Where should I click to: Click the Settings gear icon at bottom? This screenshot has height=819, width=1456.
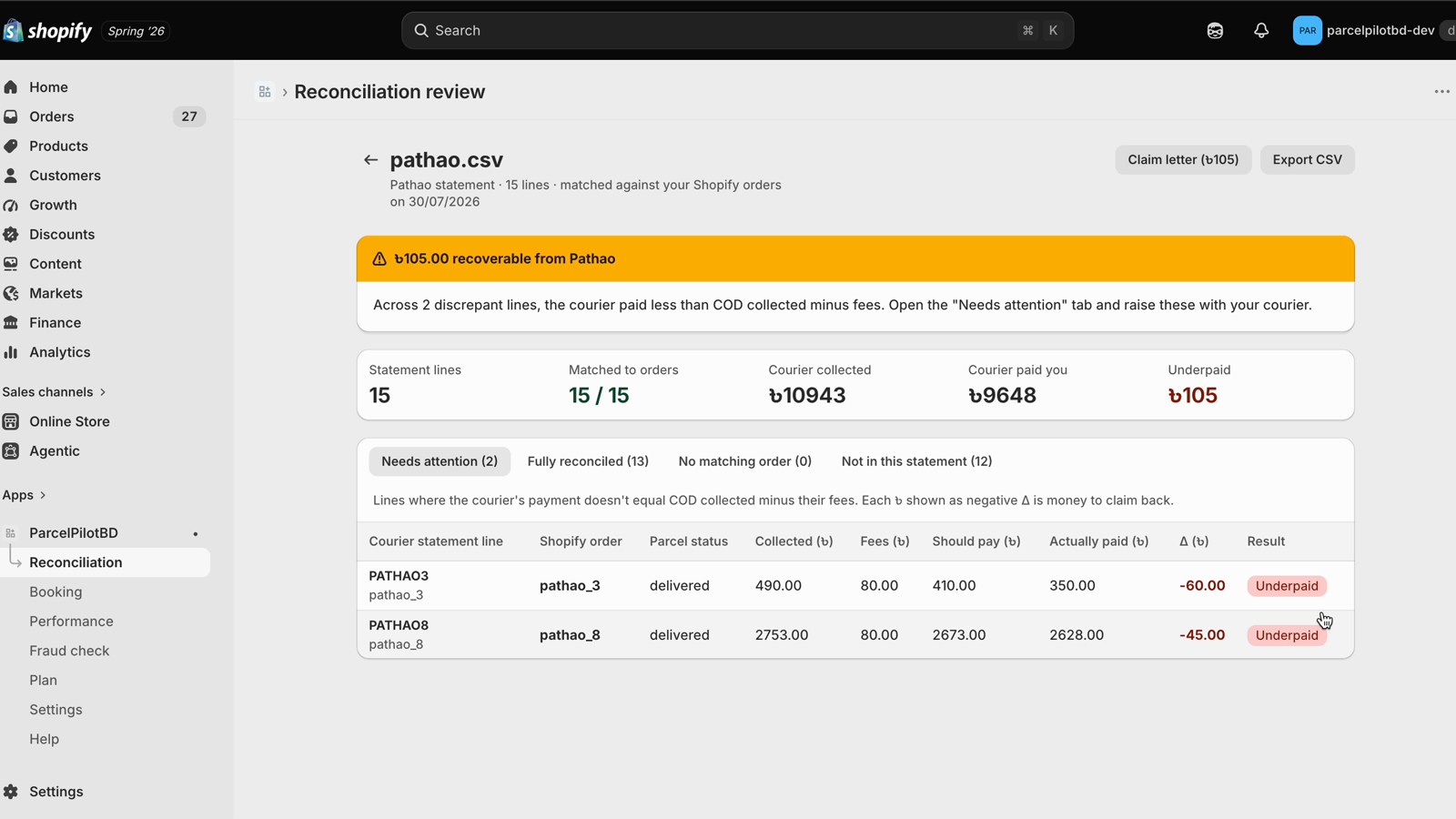(11, 792)
